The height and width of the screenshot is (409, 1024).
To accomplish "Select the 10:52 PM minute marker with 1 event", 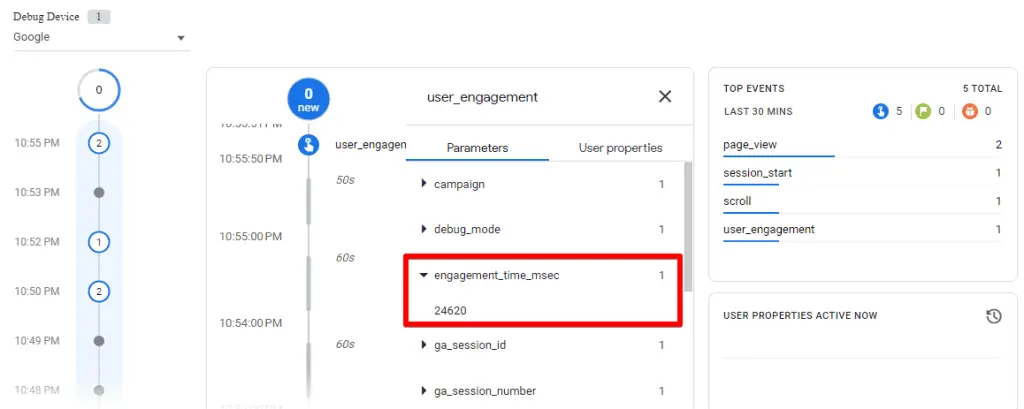I will pos(99,242).
